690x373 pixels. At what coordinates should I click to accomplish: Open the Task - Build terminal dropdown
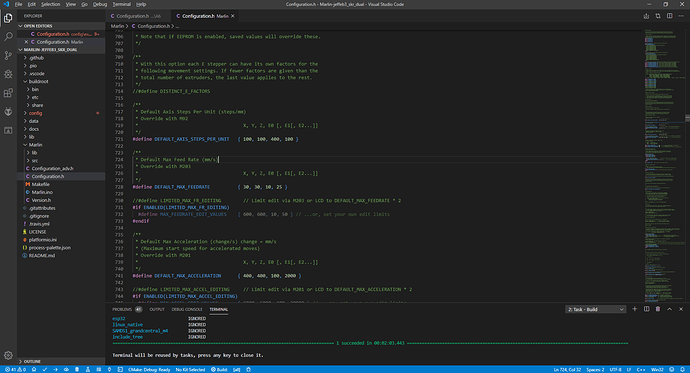[x=595, y=309]
